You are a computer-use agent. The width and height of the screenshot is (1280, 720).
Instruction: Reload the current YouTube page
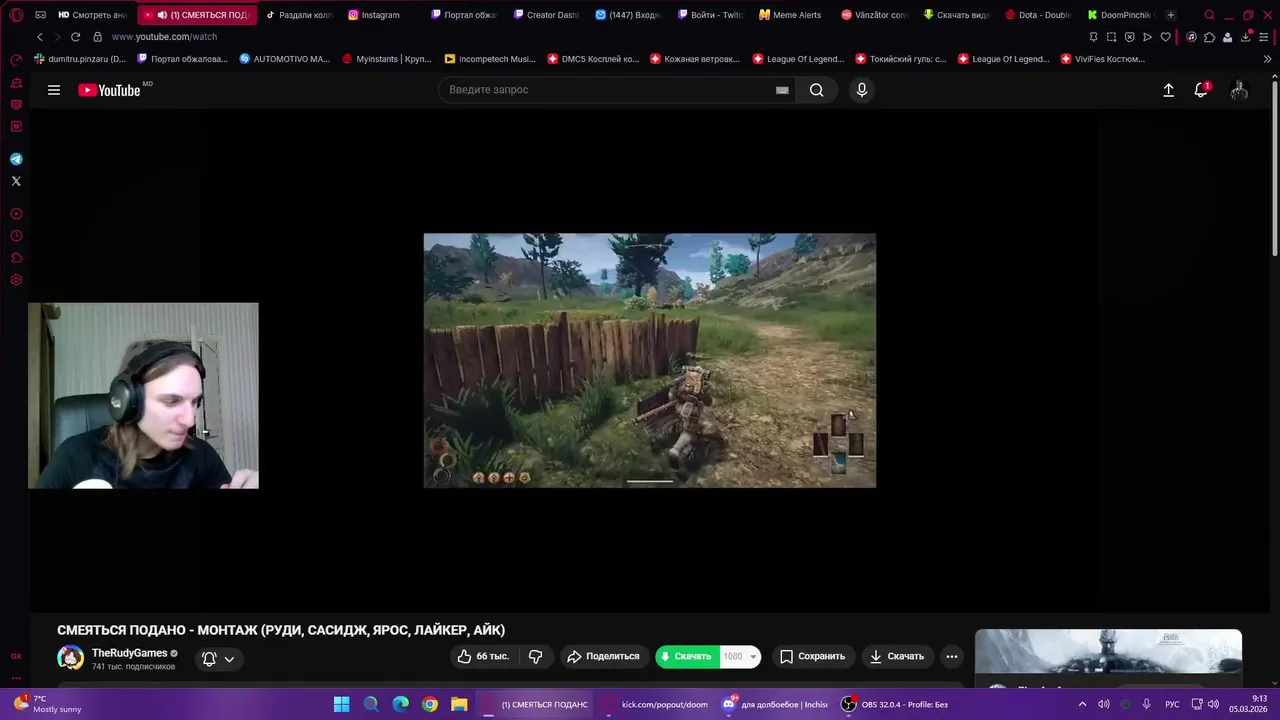pos(75,37)
